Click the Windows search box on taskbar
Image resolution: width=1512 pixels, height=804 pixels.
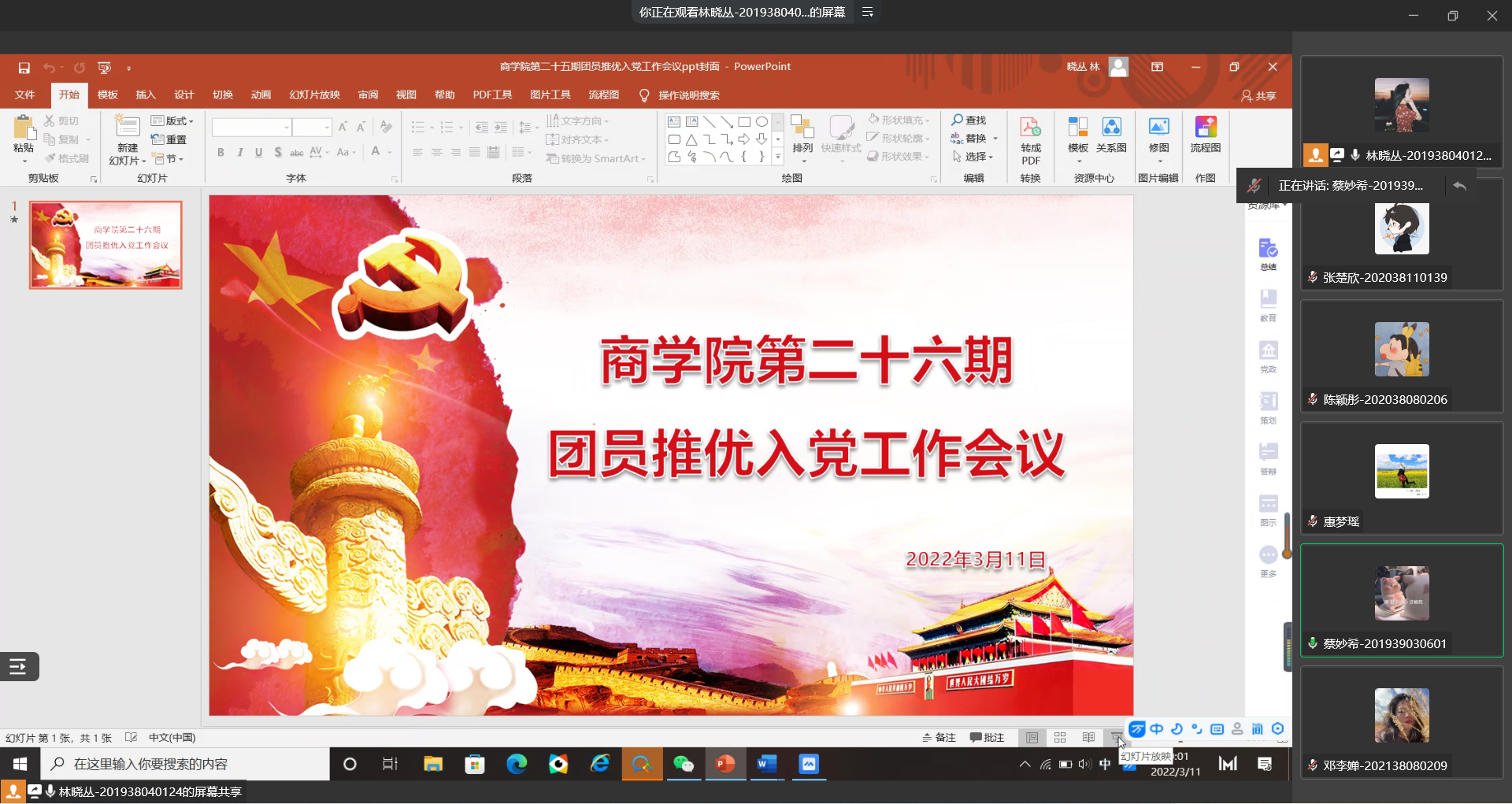click(x=184, y=764)
